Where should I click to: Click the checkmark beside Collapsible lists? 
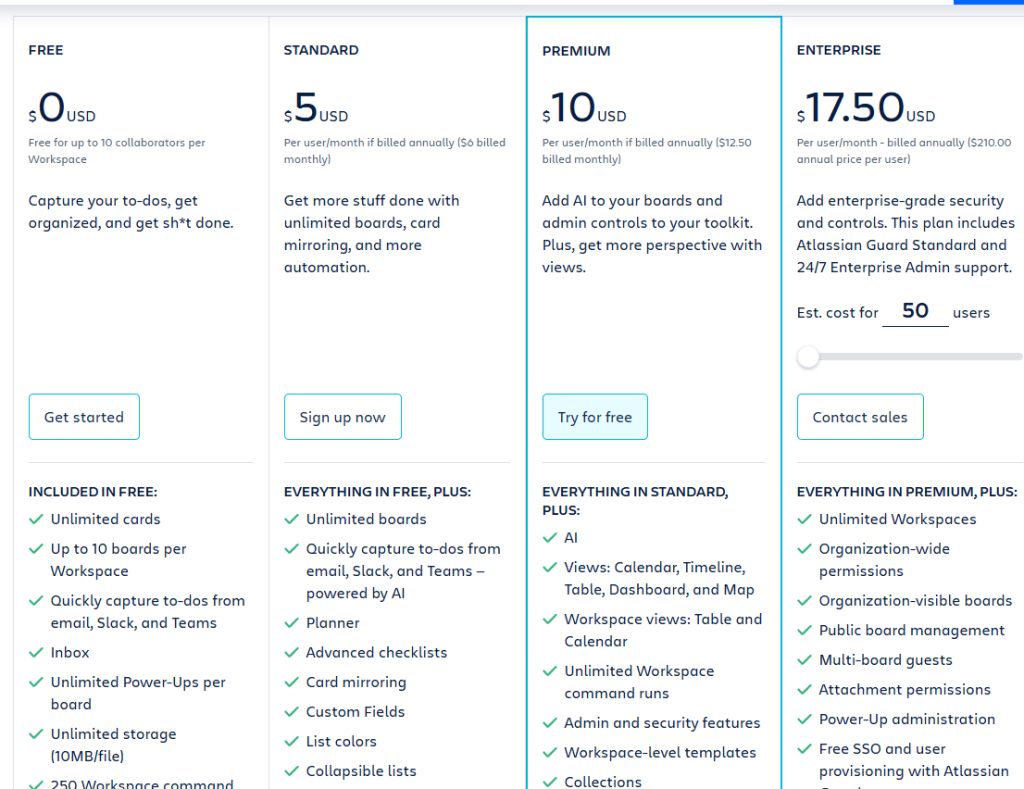click(292, 771)
